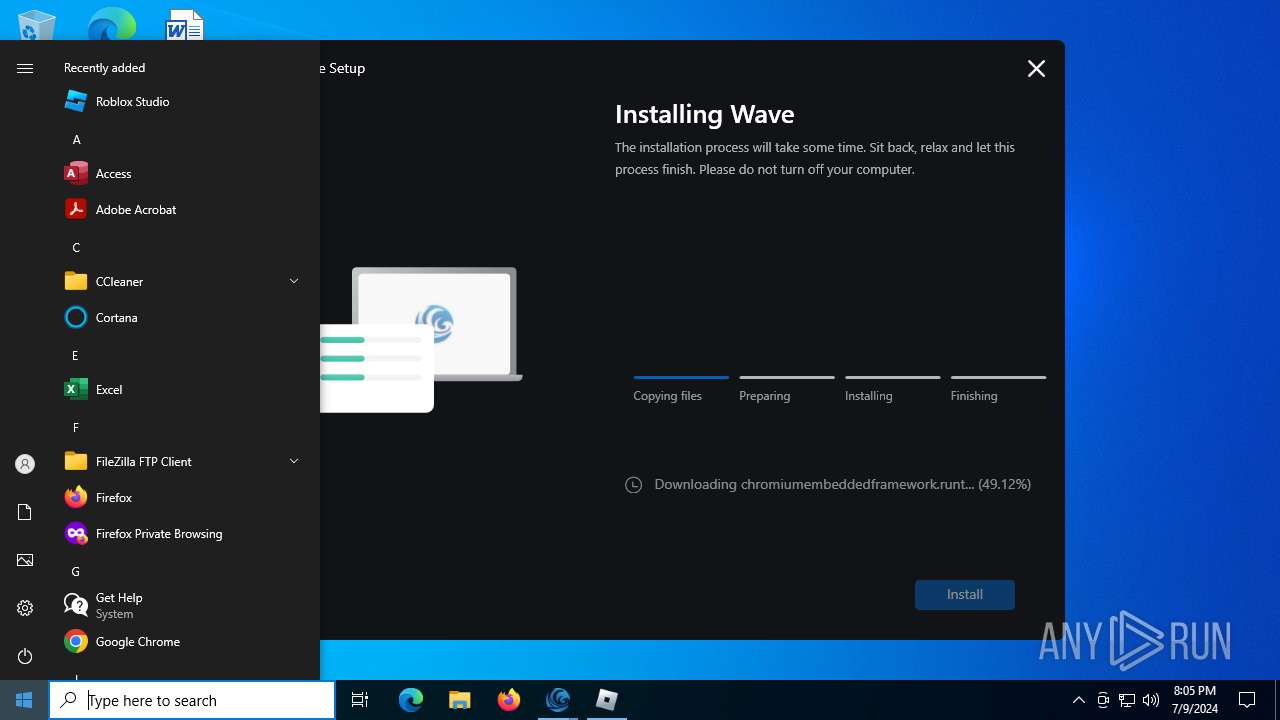Click the Windows Start button

tap(24, 700)
